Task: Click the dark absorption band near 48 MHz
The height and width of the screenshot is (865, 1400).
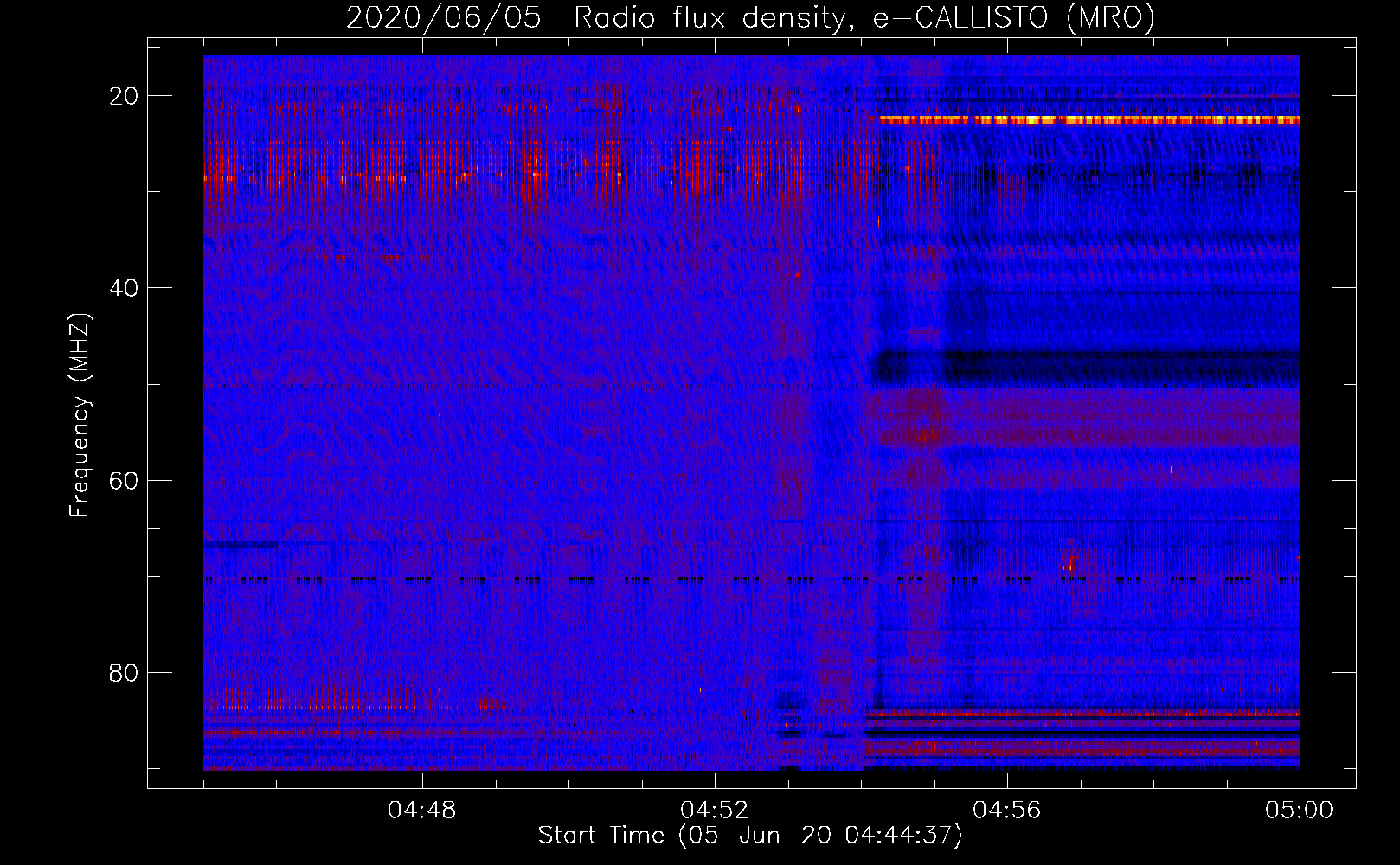Action: (x=1086, y=367)
